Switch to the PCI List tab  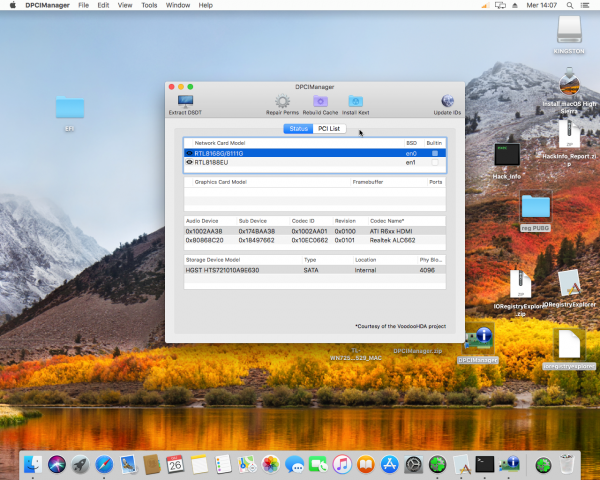tap(329, 129)
